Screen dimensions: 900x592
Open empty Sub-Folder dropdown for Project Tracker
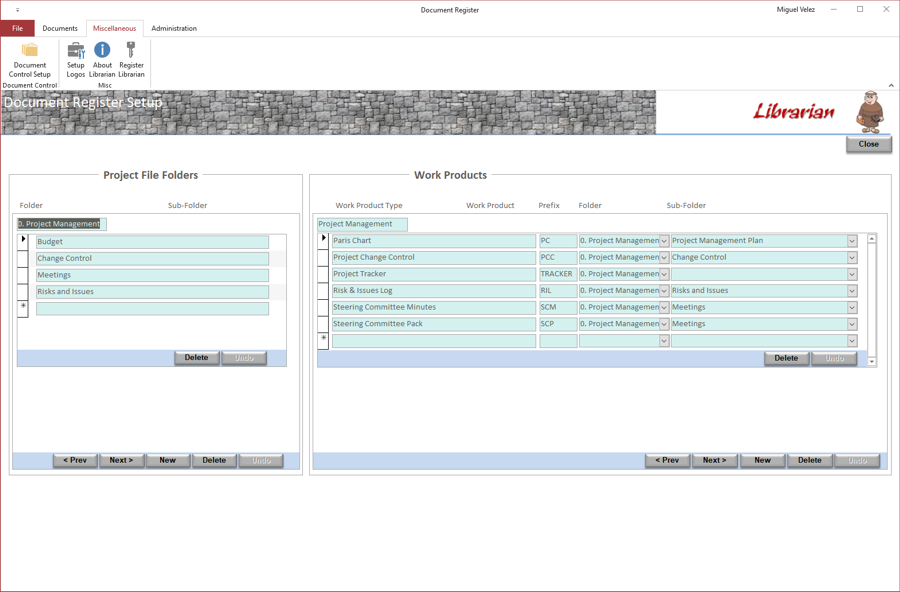(x=852, y=274)
